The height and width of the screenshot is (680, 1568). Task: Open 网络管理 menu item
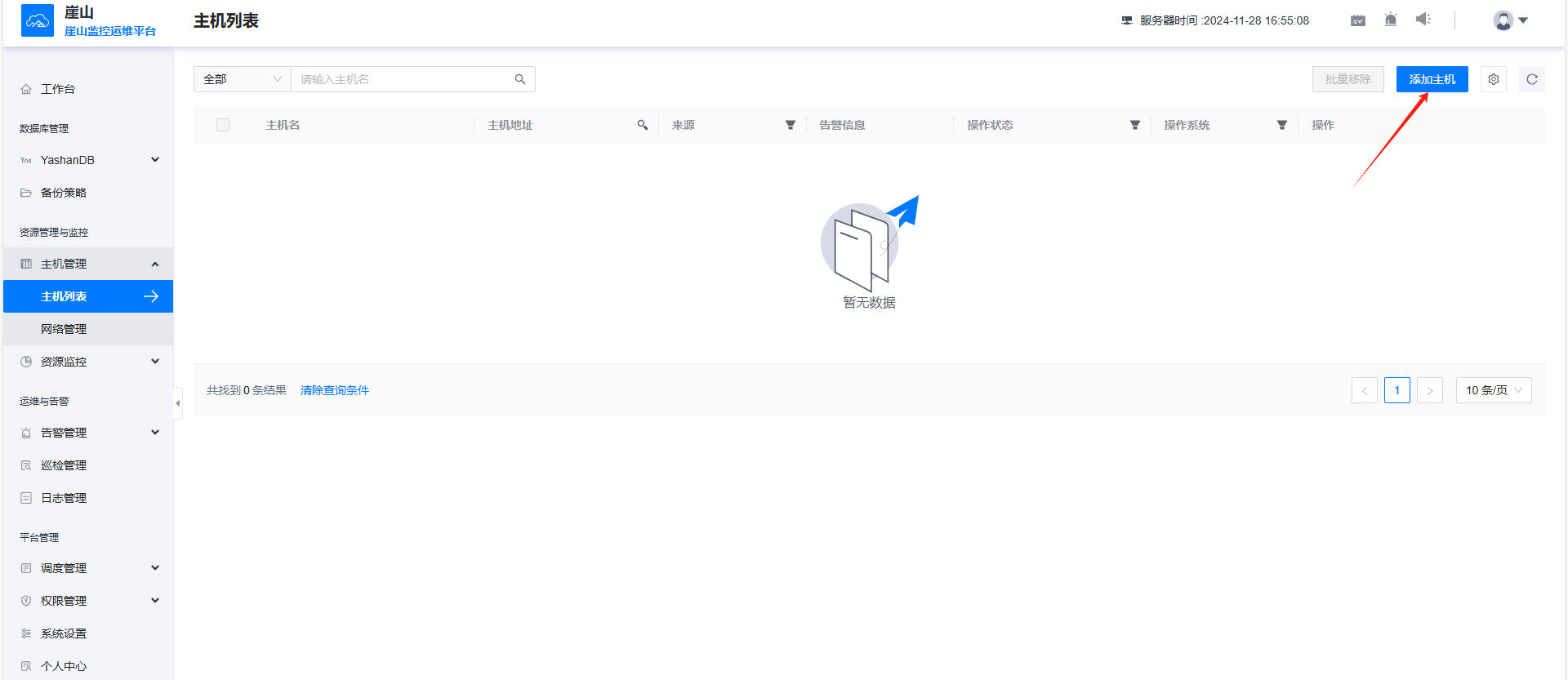pos(88,329)
